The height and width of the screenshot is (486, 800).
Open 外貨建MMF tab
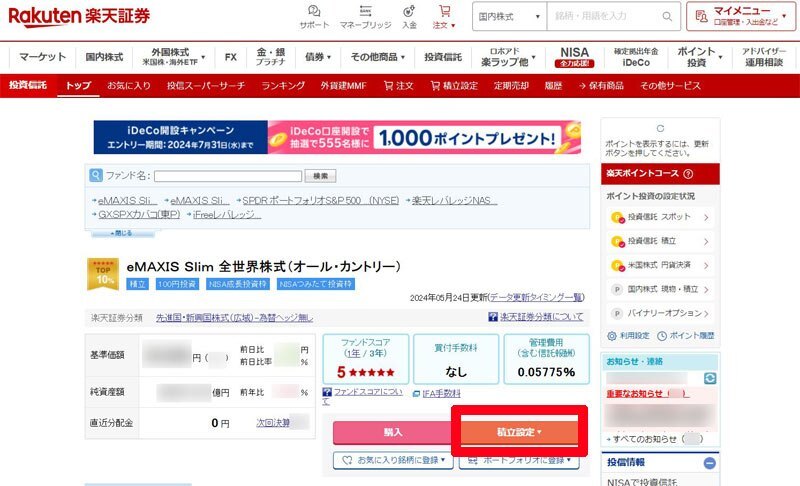343,86
